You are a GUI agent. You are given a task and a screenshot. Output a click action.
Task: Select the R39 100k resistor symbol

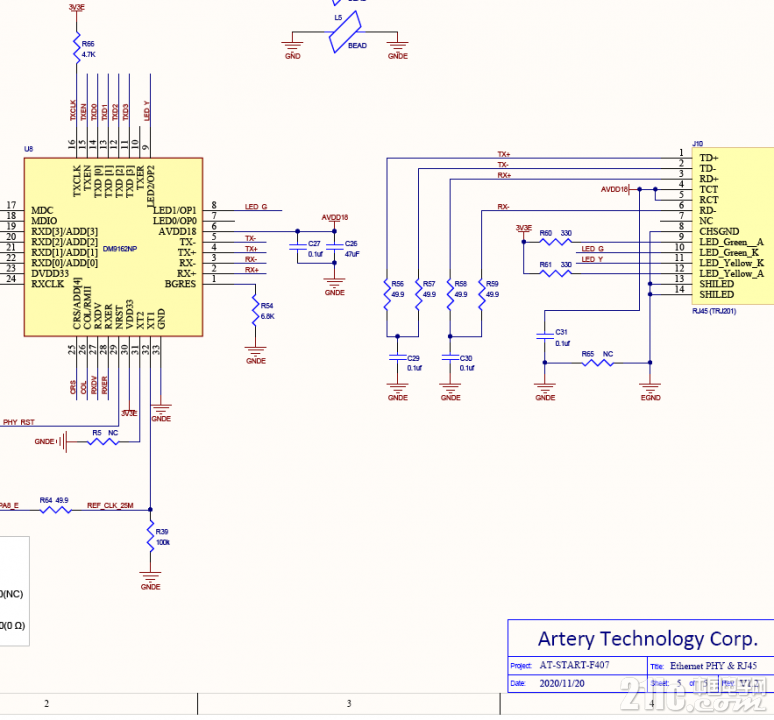(150, 536)
